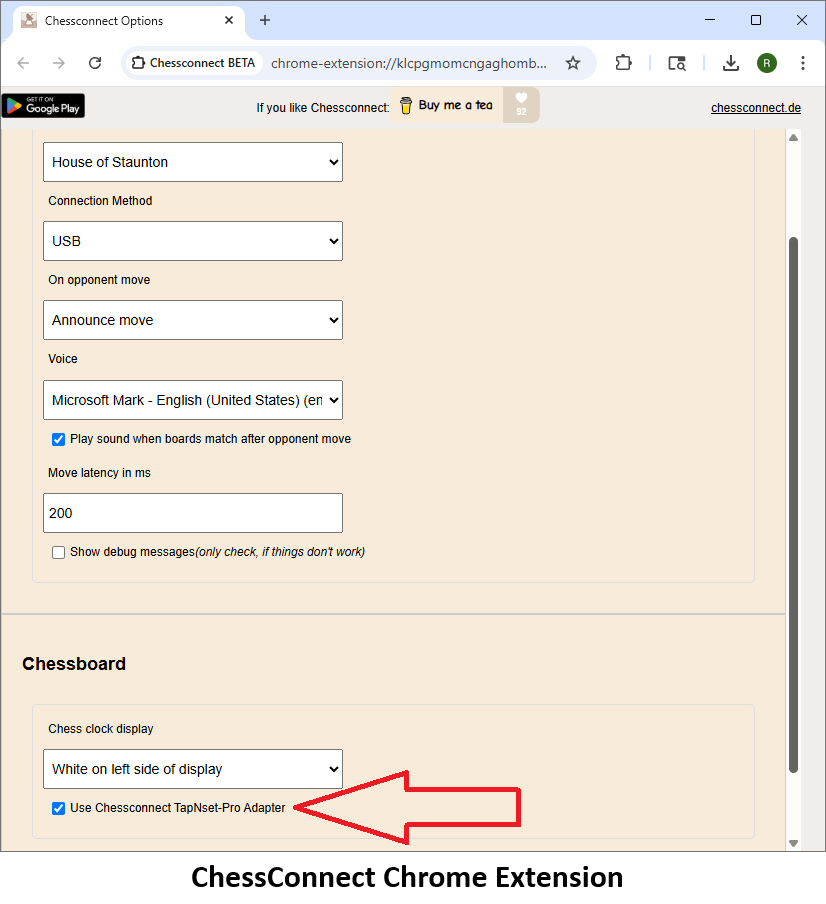This screenshot has width=826, height=904.
Task: Open the Chrome three-dot menu
Action: click(803, 63)
